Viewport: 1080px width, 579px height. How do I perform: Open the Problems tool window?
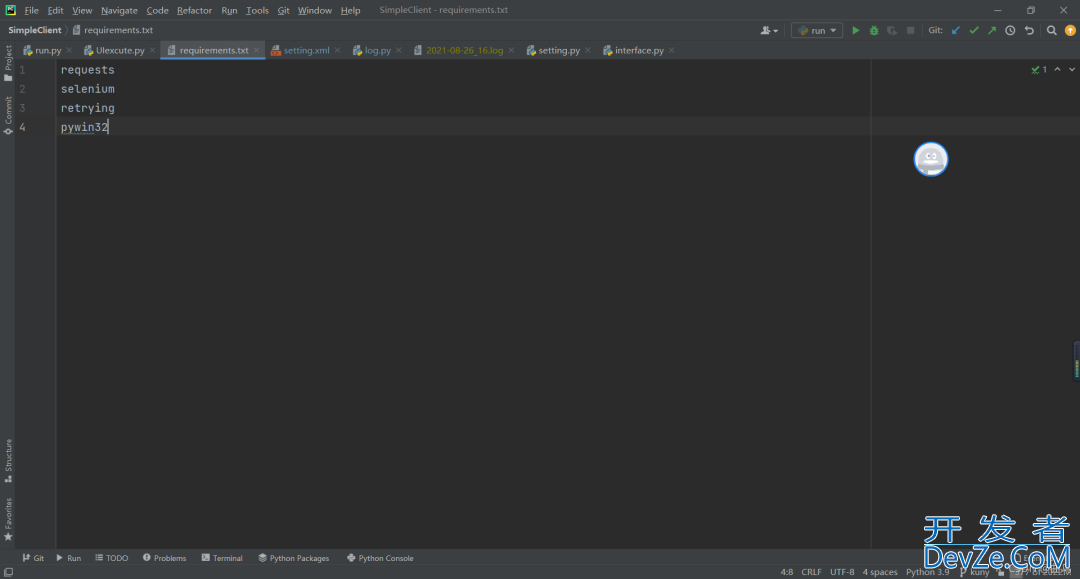(165, 558)
